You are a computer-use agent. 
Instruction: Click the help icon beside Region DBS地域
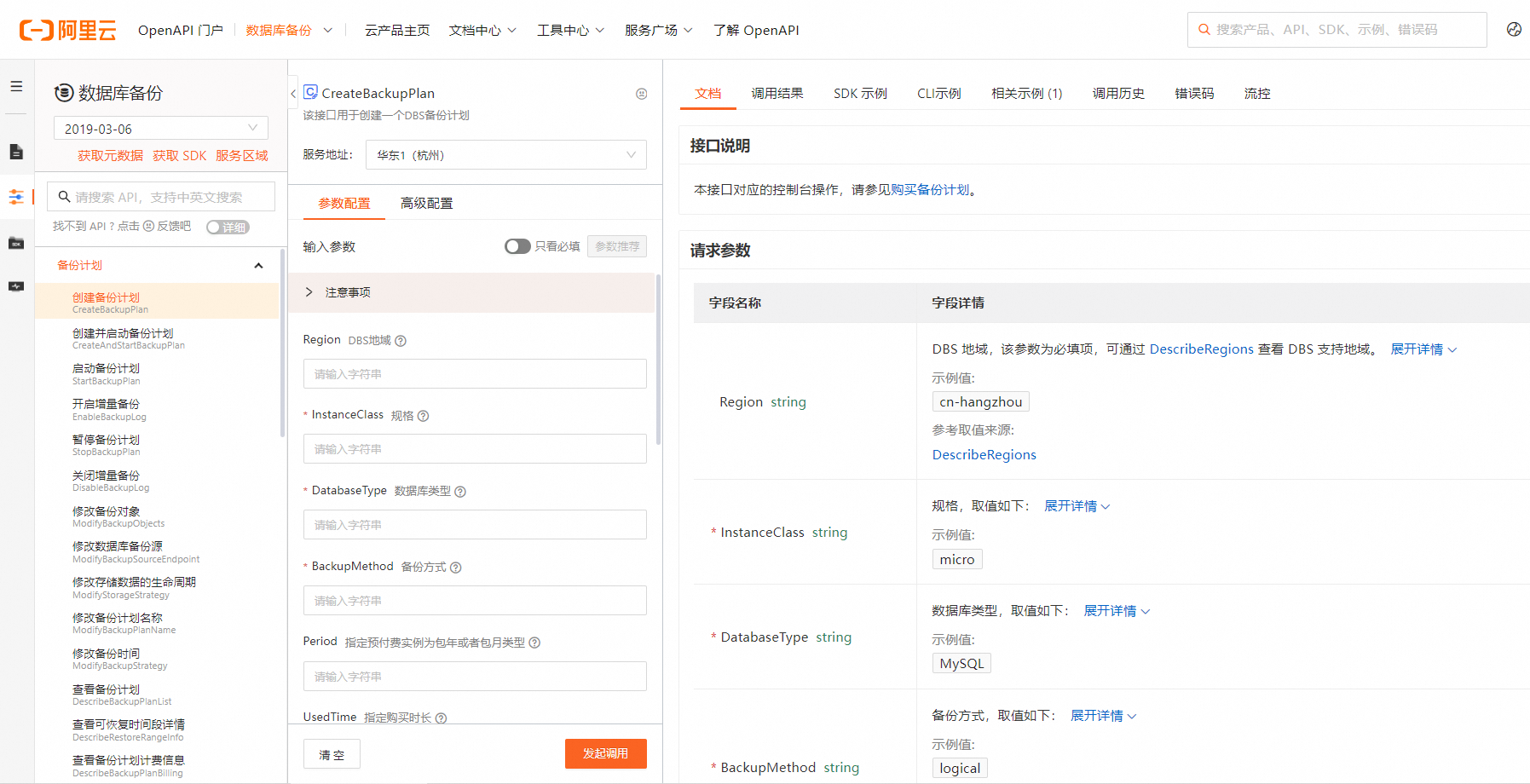click(401, 341)
